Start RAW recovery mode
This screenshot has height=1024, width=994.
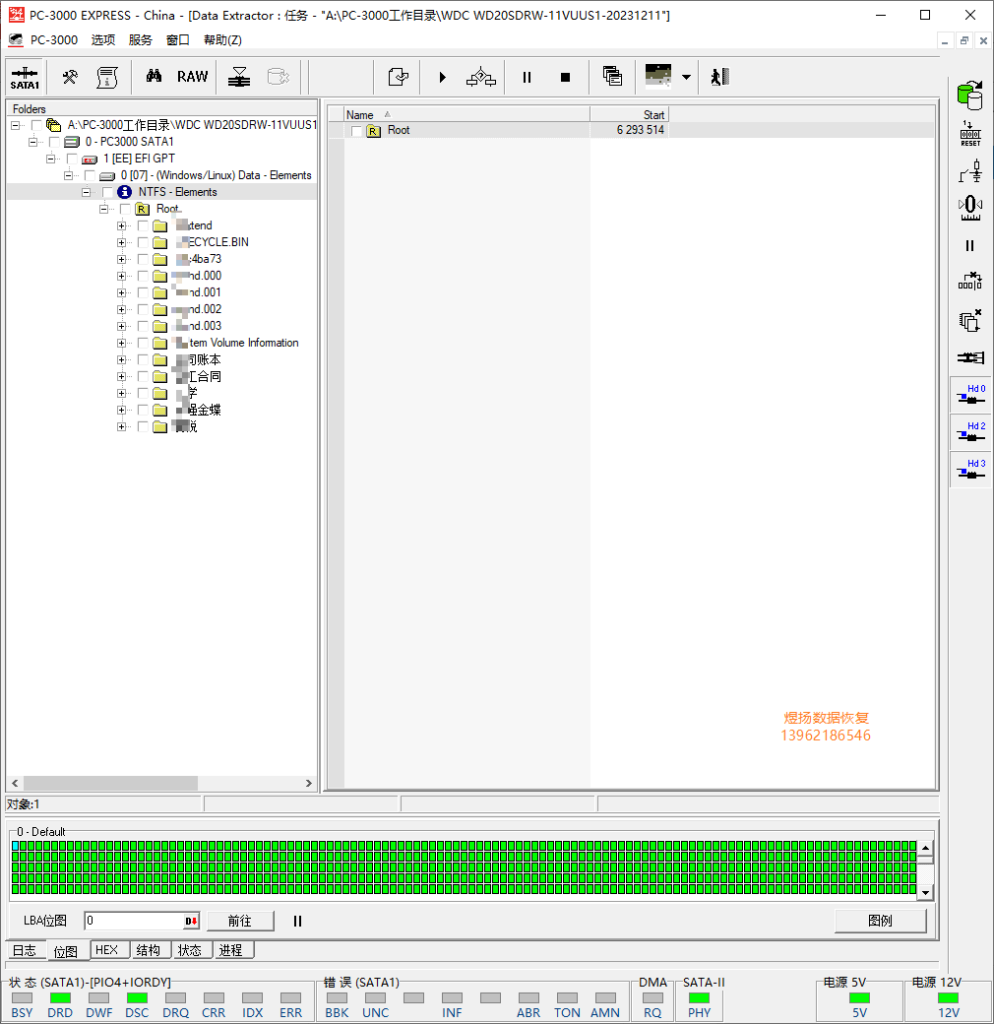point(193,77)
